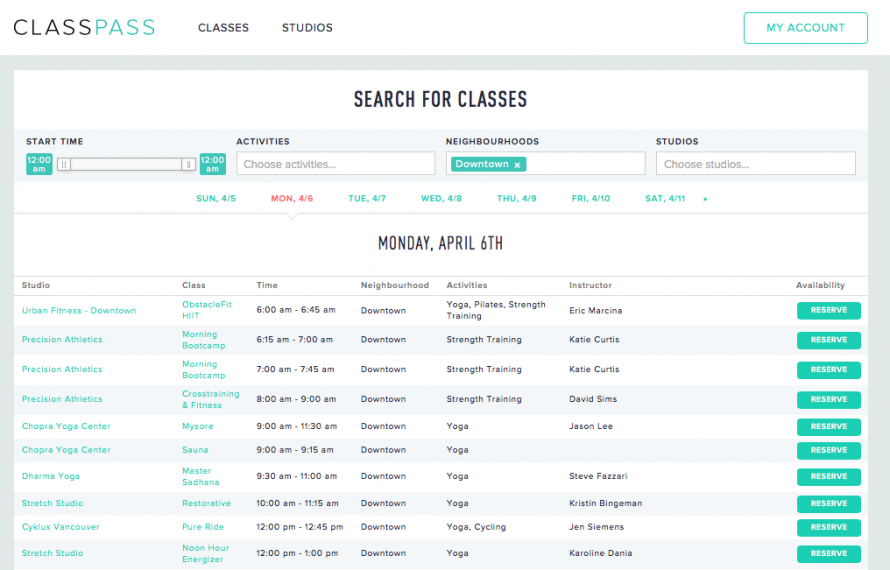Grab the right start time slider handle
This screenshot has height=570, width=890.
click(188, 164)
